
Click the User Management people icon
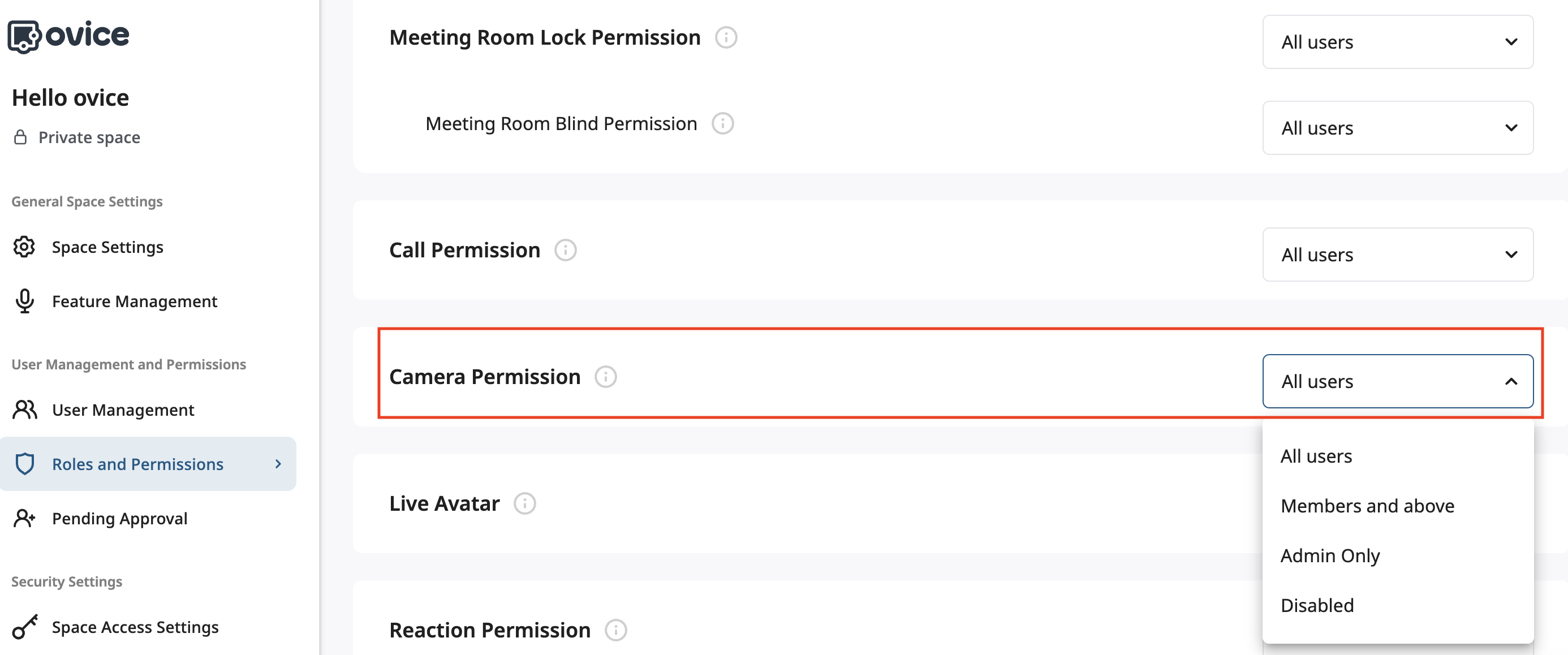pos(25,410)
